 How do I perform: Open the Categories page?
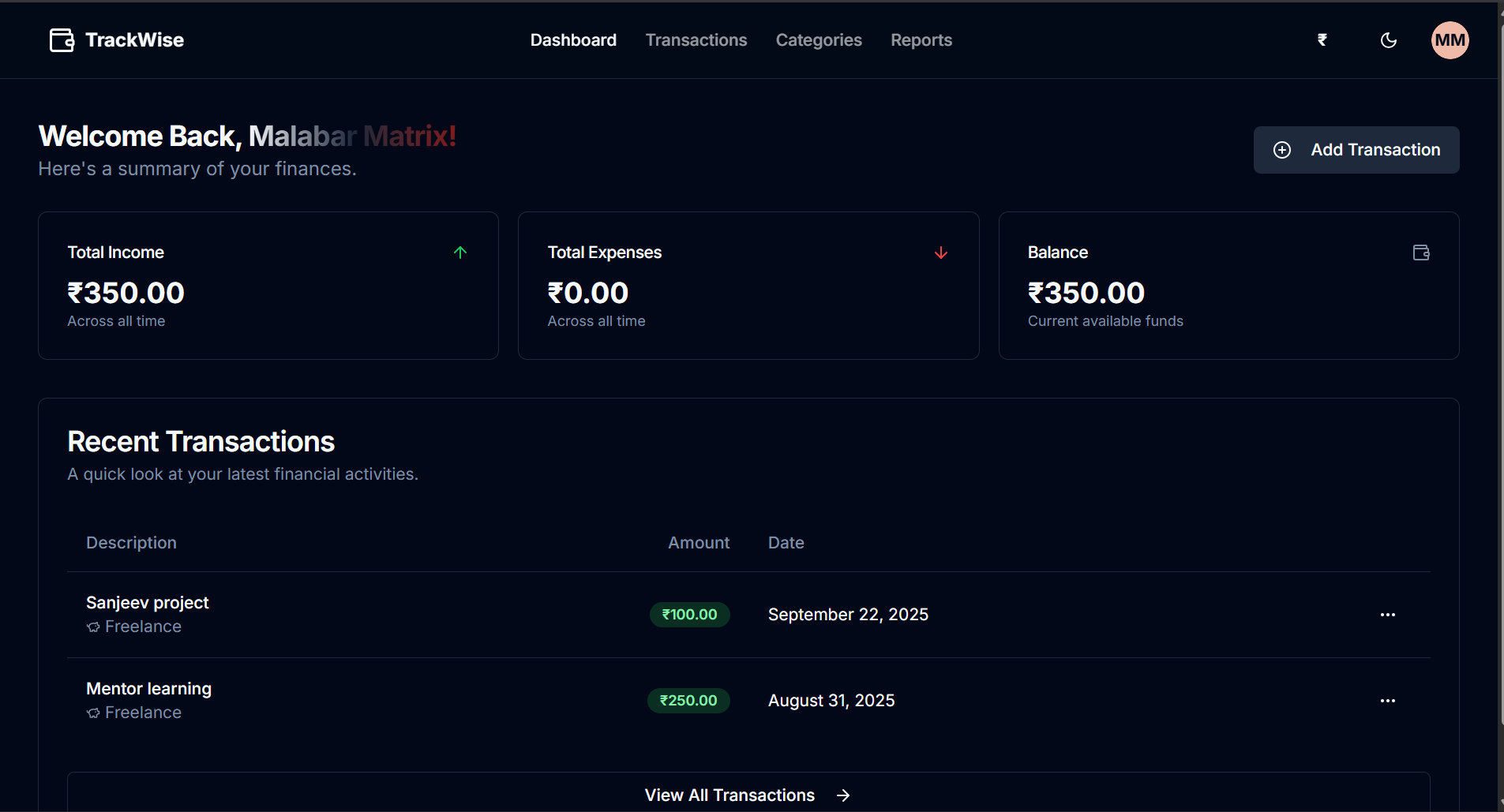coord(819,39)
